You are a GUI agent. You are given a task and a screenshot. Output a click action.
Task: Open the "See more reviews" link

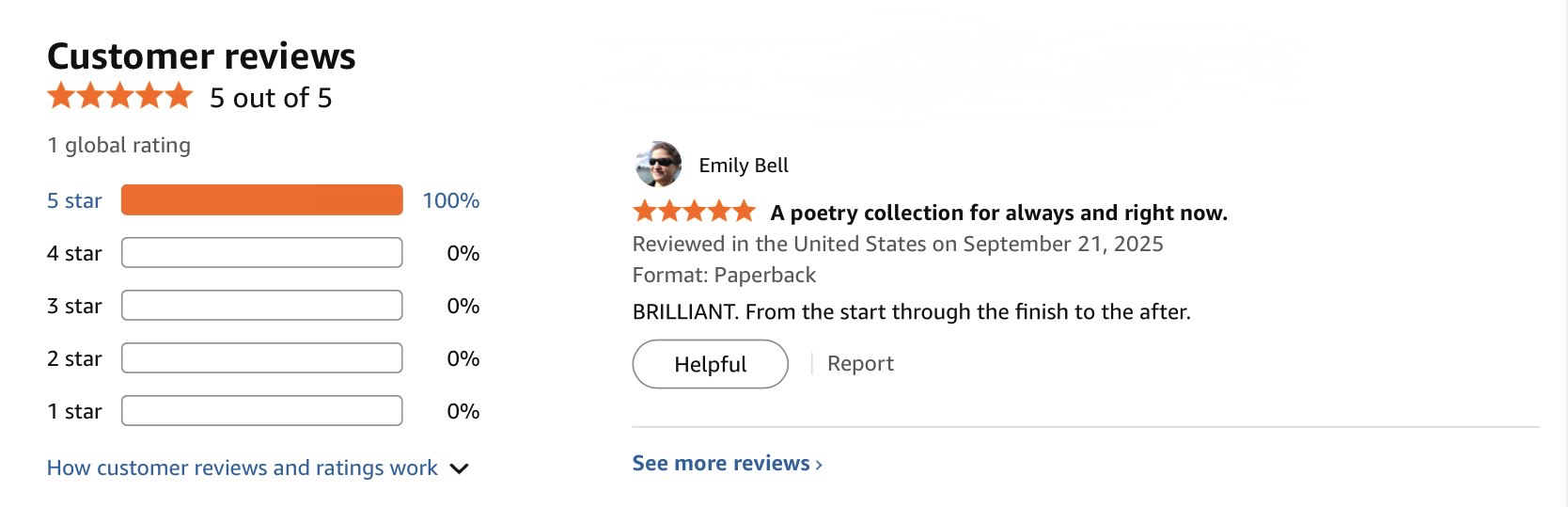(720, 464)
